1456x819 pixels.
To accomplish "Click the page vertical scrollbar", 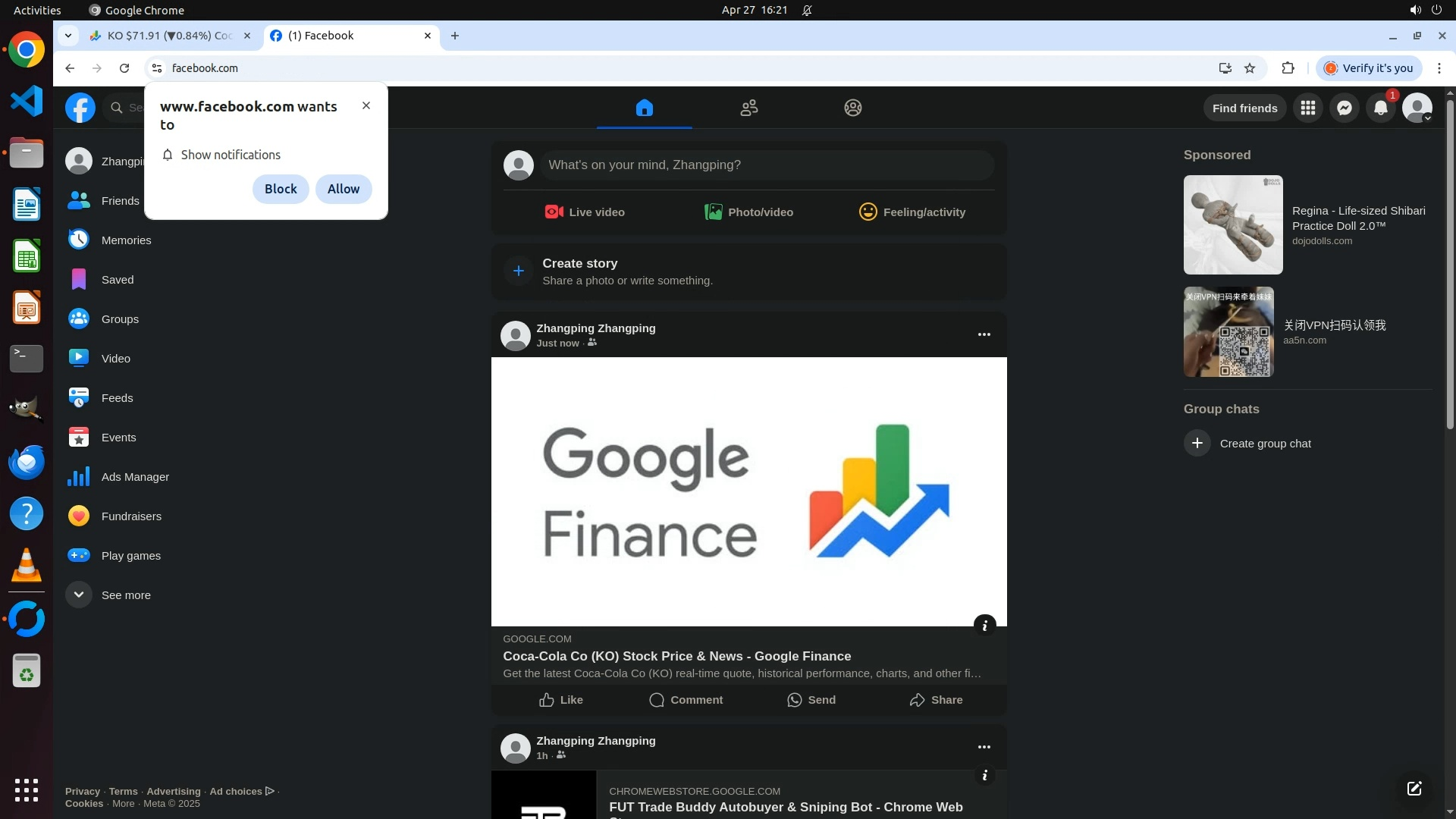I will point(1450,265).
